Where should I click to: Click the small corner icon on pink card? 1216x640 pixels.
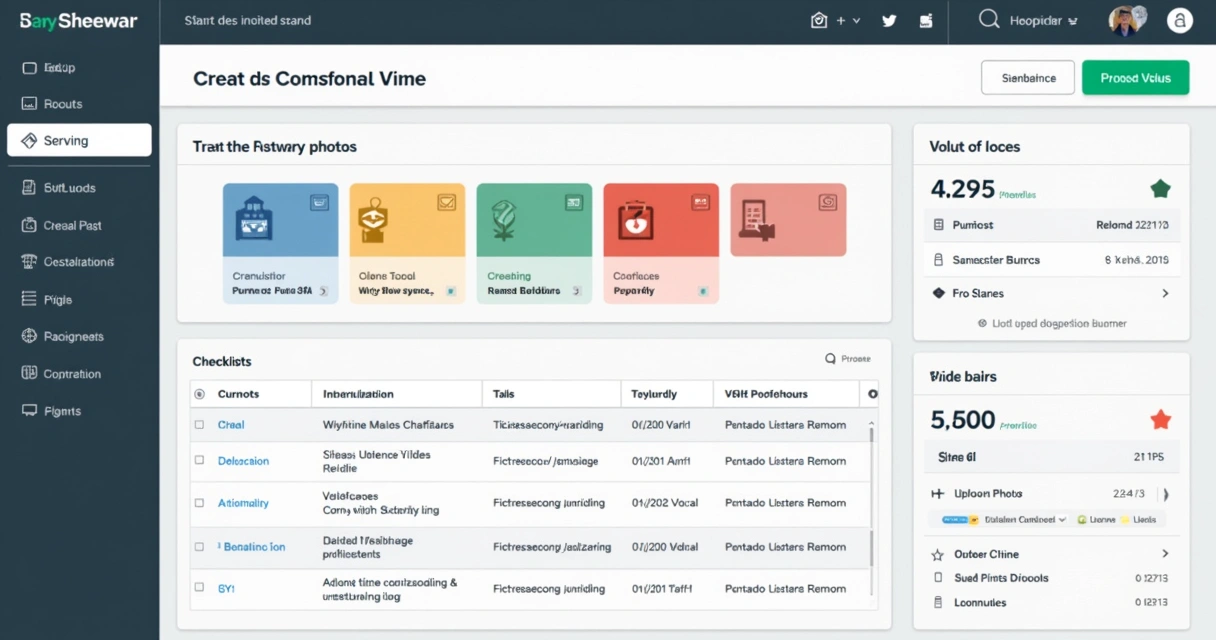pyautogui.click(x=827, y=202)
